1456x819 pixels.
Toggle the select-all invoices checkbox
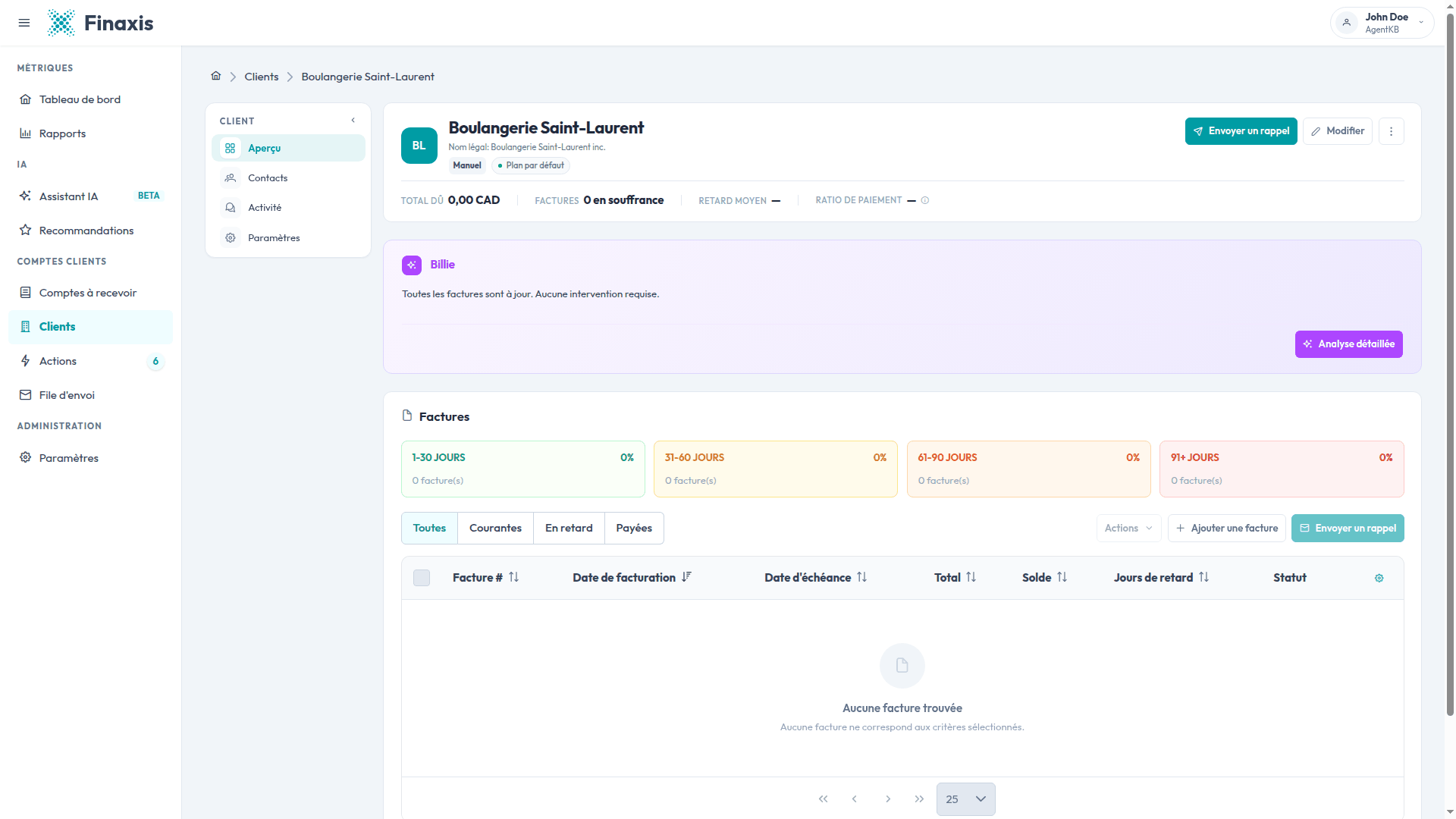tap(422, 578)
